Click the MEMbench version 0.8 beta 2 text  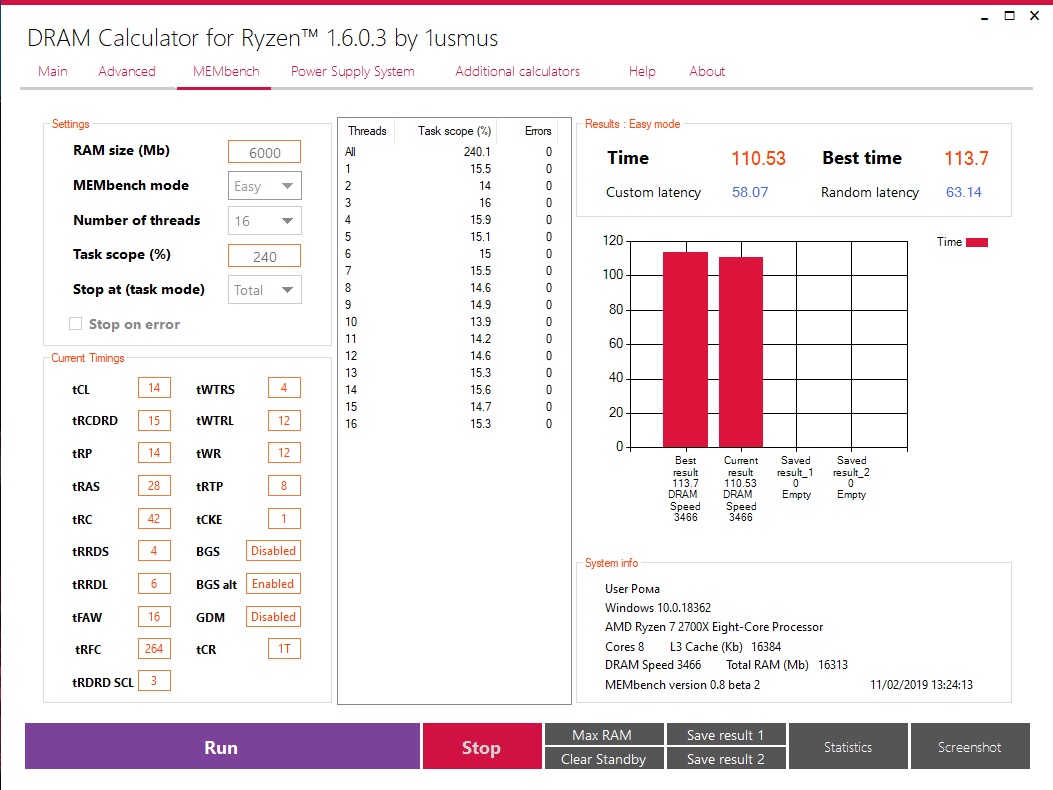682,685
